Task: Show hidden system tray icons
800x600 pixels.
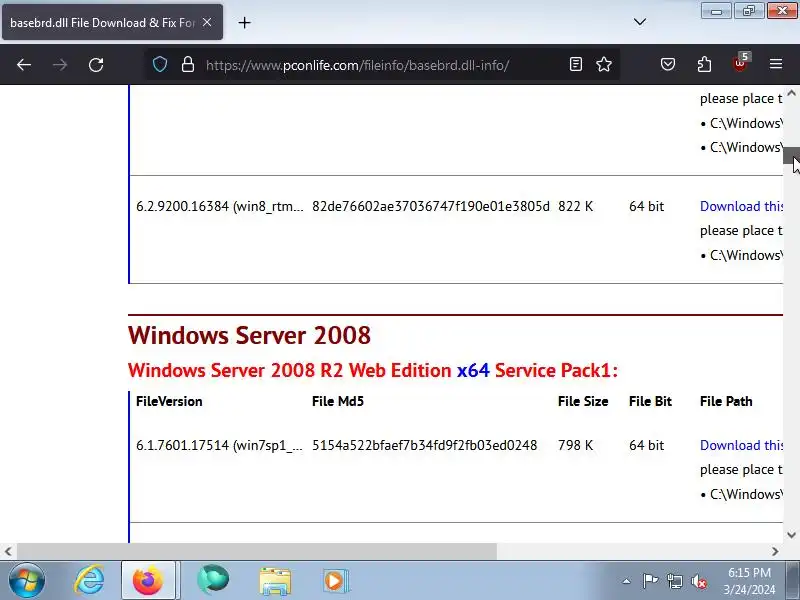Action: (627, 581)
